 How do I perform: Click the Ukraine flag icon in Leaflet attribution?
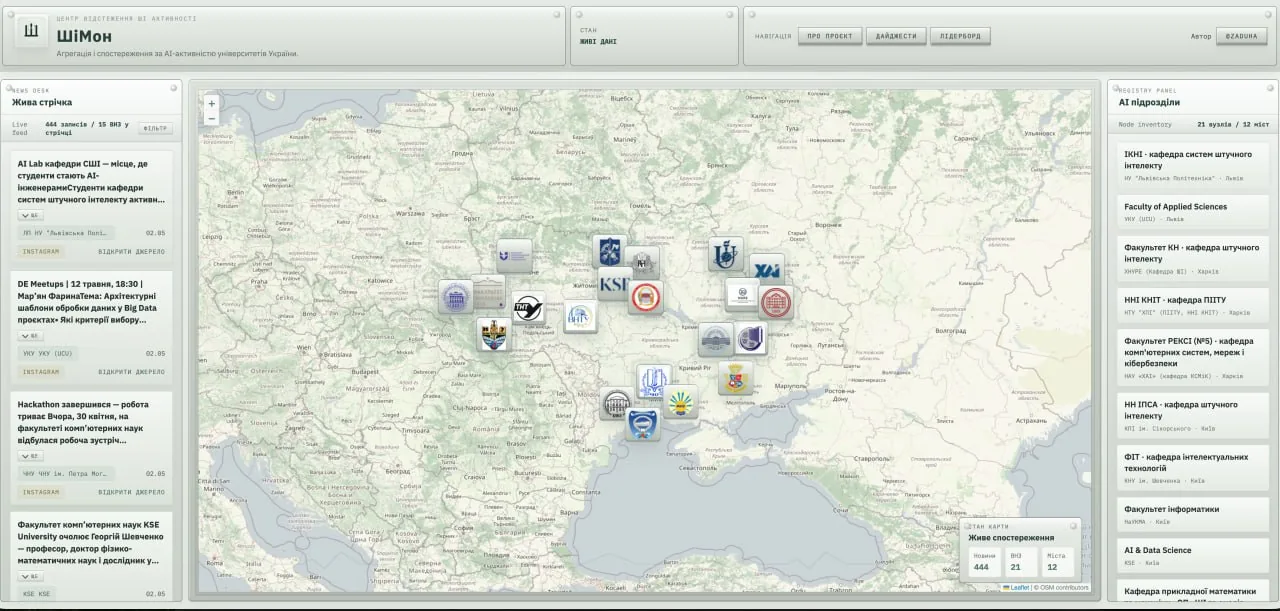pyautogui.click(x=1007, y=587)
